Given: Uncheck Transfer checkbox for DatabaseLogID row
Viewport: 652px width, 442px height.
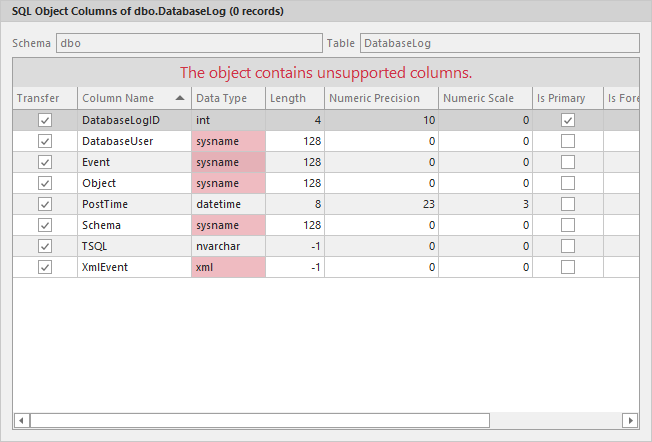Looking at the screenshot, I should click(45, 120).
